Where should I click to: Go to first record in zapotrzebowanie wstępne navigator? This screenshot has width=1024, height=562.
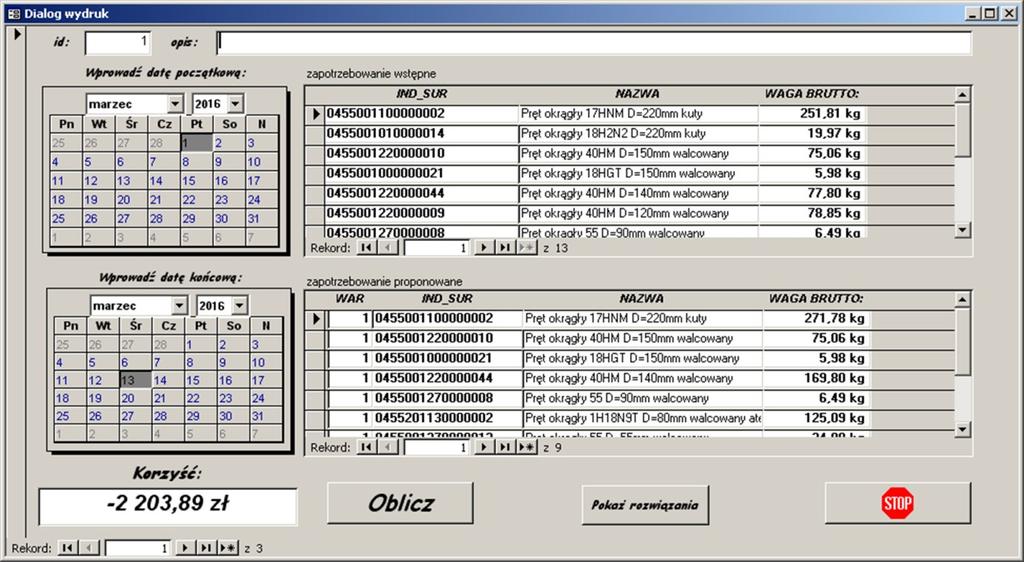click(x=366, y=248)
